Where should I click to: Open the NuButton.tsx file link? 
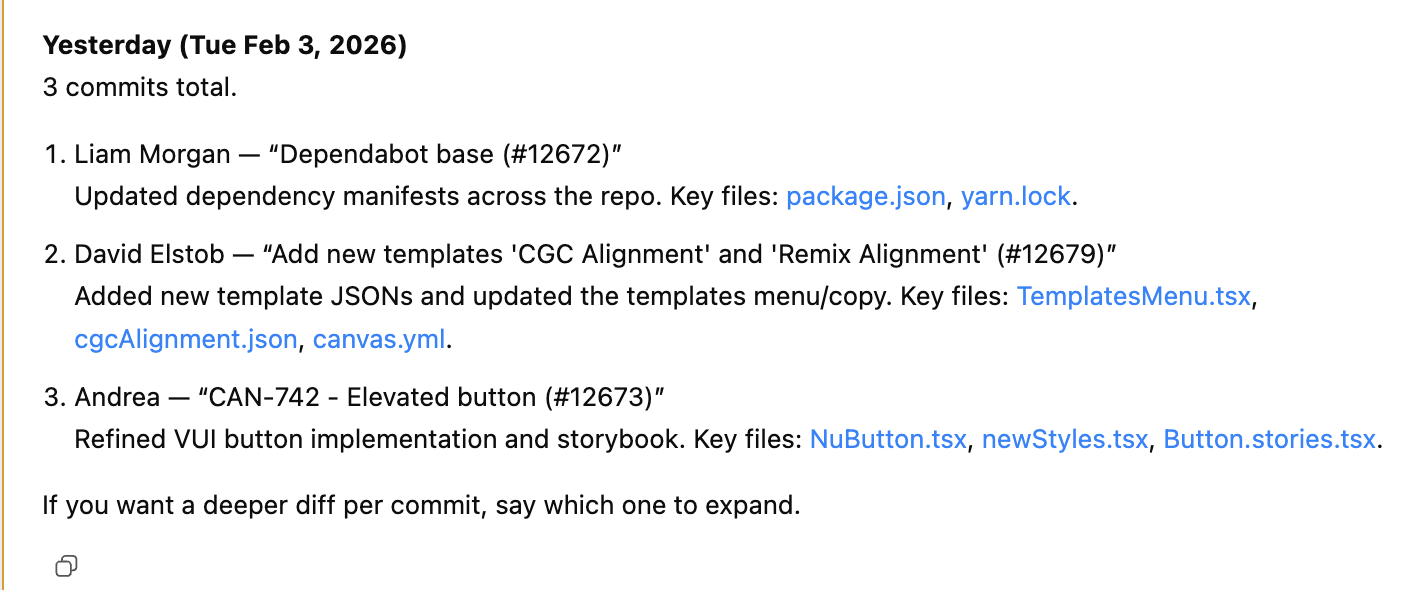click(887, 439)
